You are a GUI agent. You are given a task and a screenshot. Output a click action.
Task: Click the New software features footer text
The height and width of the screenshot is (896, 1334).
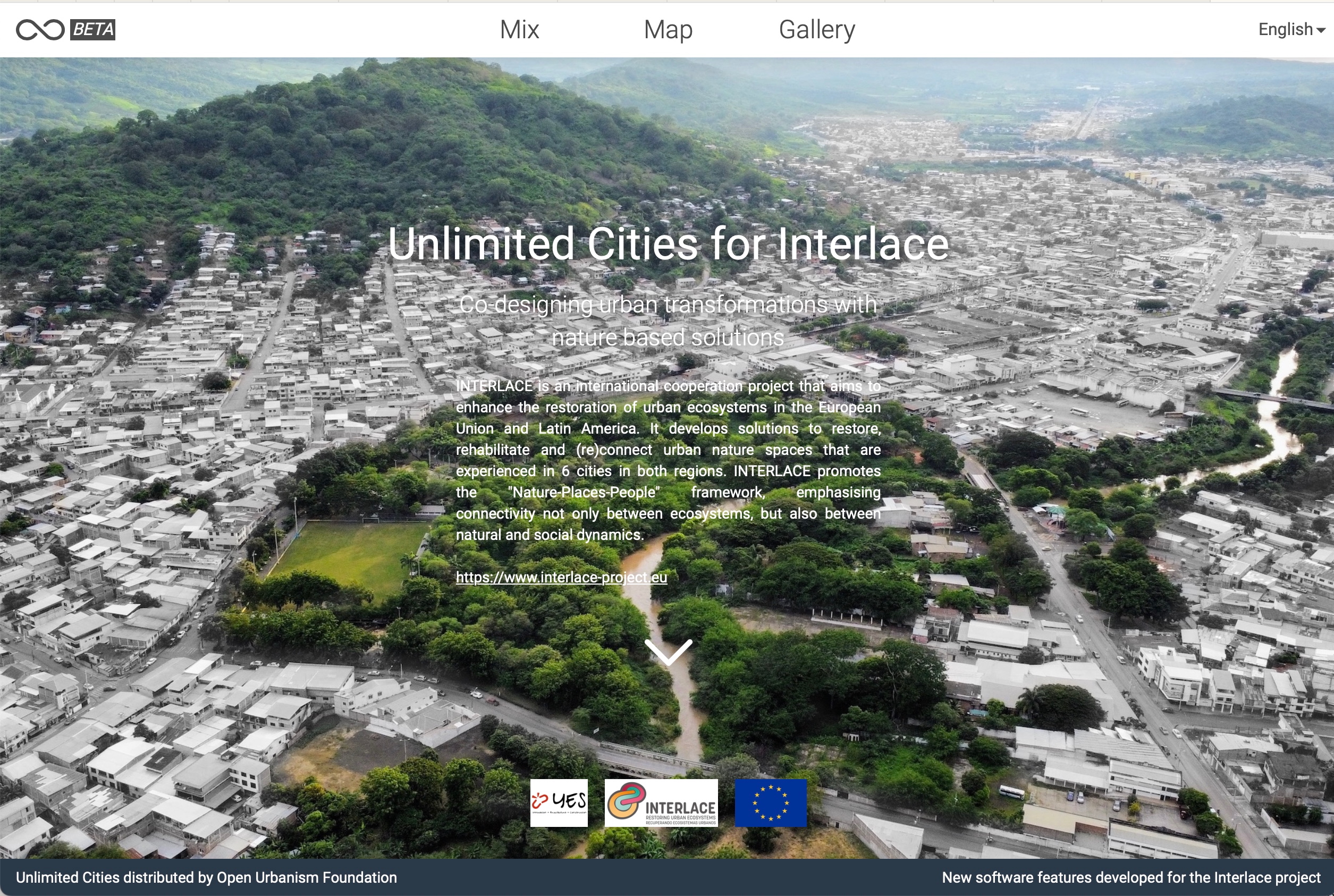pyautogui.click(x=1130, y=878)
